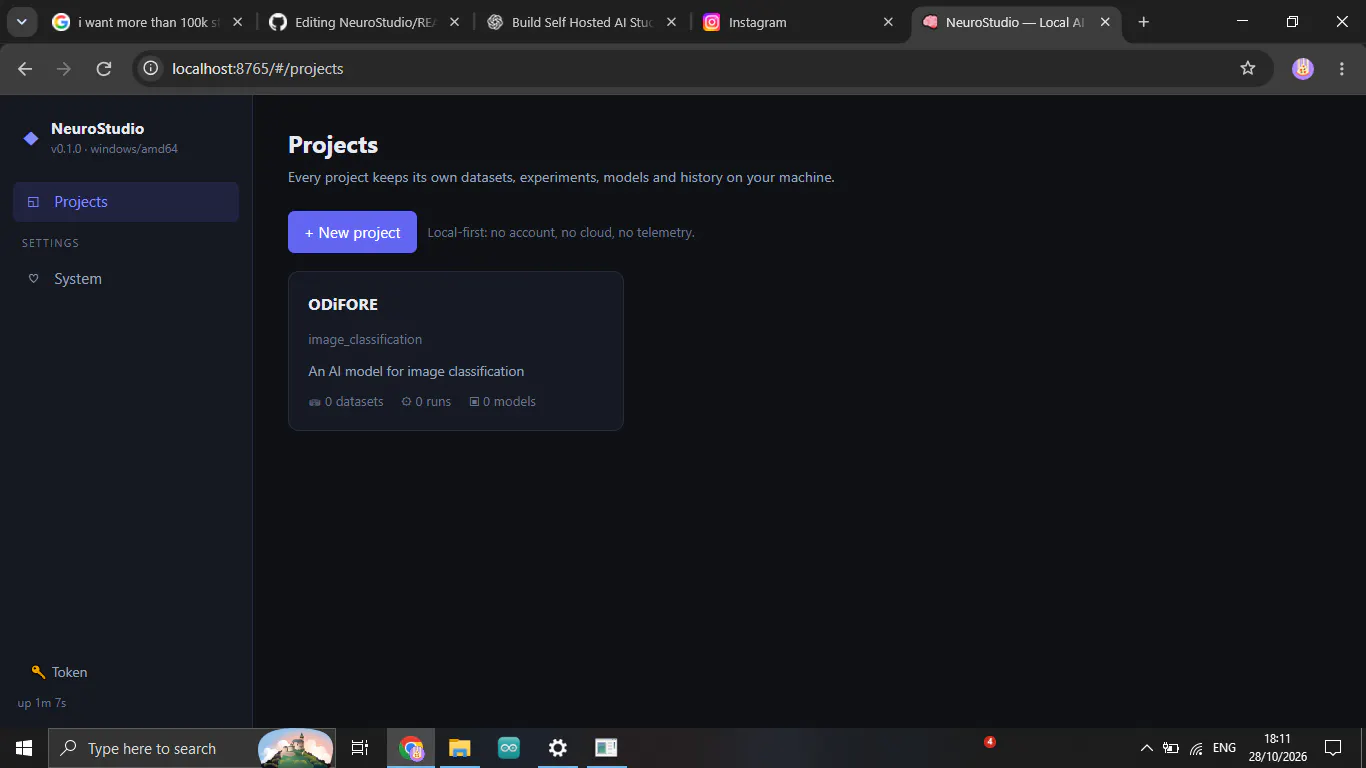Create a new project with + New project
Viewport: 1366px width, 768px height.
(x=352, y=232)
